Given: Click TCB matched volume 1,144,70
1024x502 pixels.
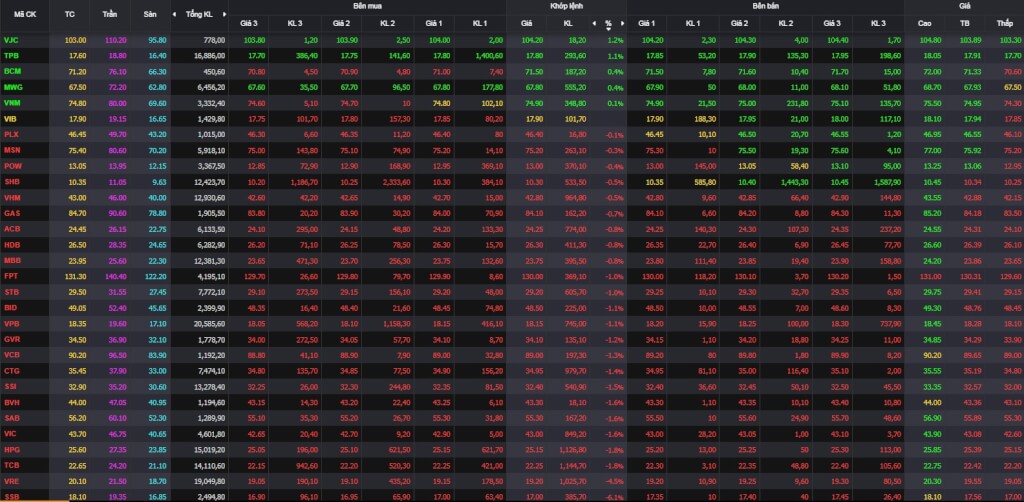Looking at the screenshot, I should pos(572,465).
